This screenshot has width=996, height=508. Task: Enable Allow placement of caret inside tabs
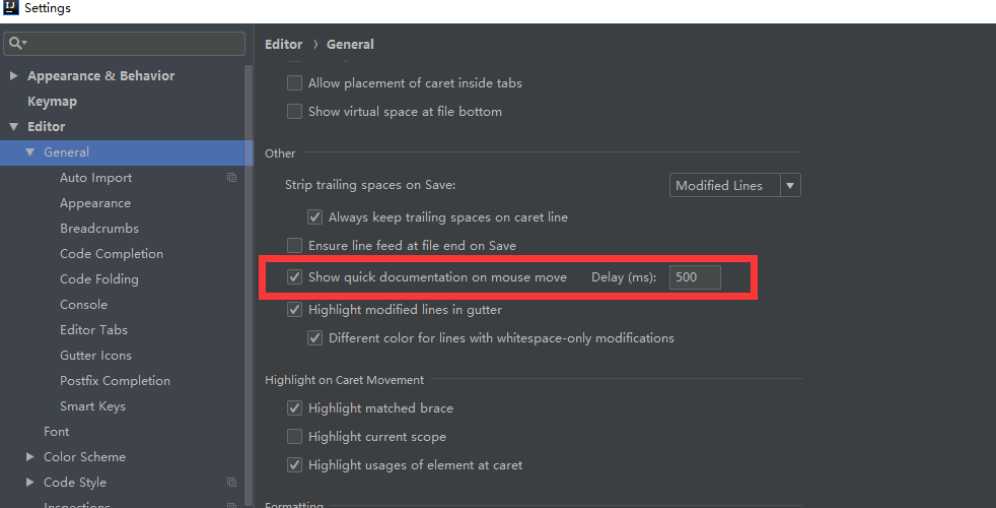294,83
